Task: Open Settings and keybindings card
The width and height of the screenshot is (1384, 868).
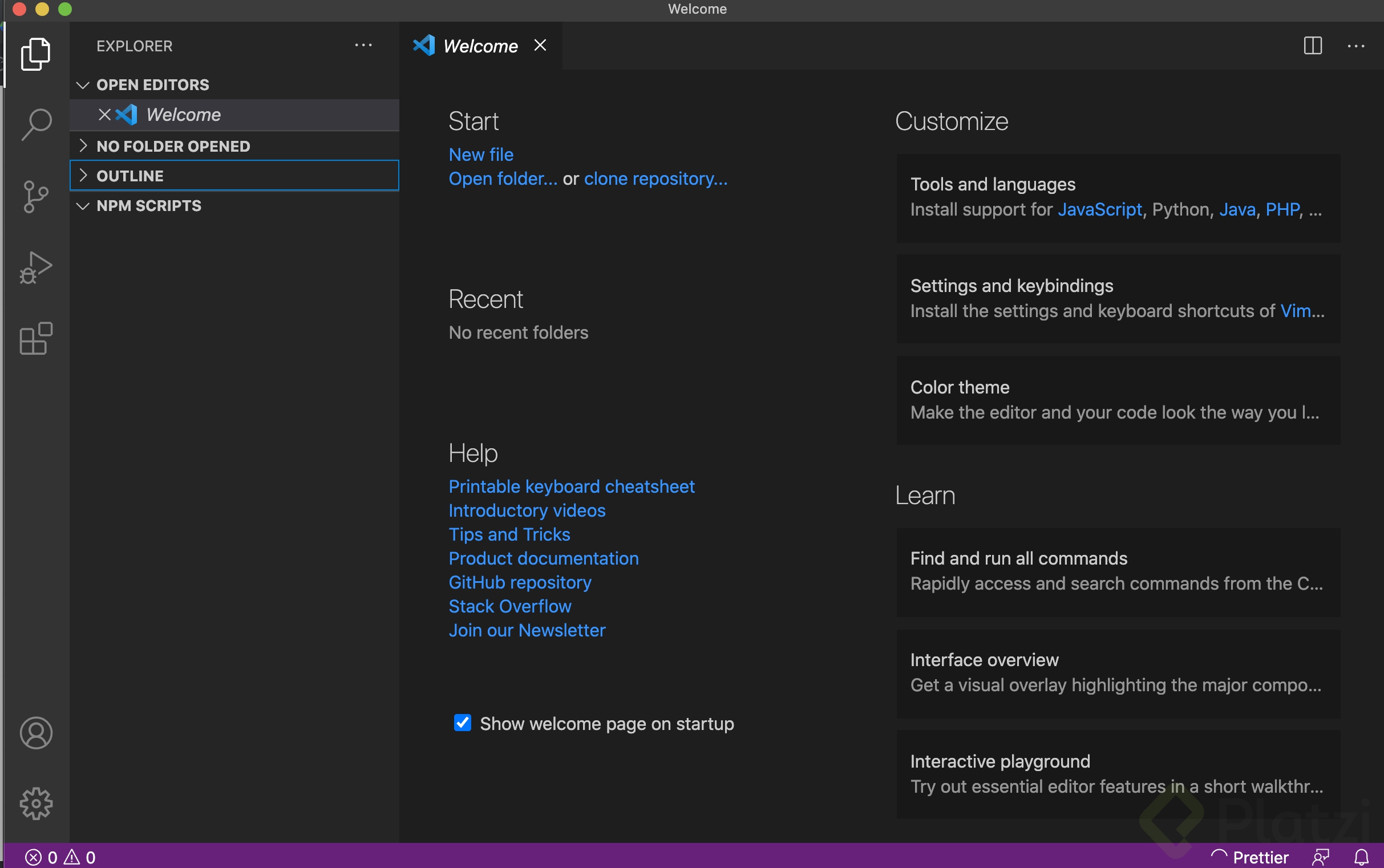Action: pos(1118,299)
